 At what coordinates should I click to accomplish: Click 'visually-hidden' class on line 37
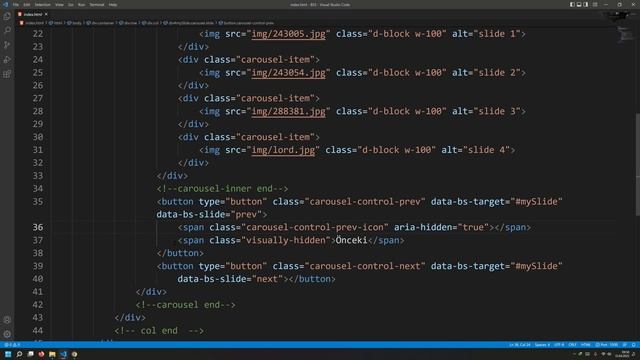pos(285,240)
